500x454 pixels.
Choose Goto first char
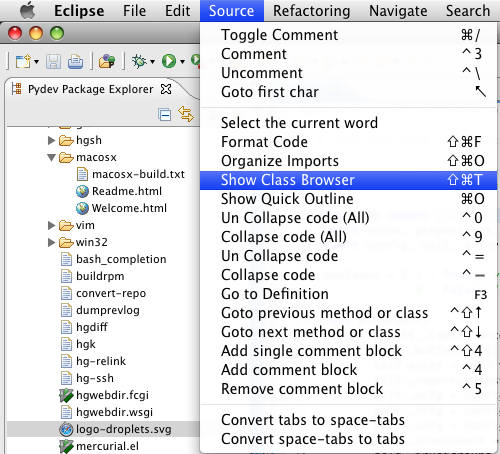tap(348, 92)
